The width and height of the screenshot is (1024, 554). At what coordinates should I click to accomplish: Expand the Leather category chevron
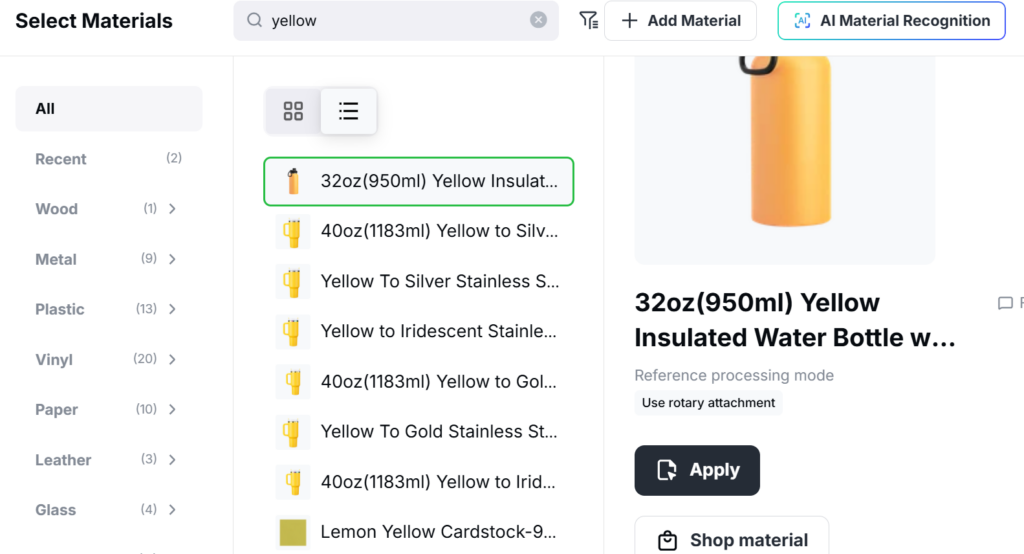172,460
